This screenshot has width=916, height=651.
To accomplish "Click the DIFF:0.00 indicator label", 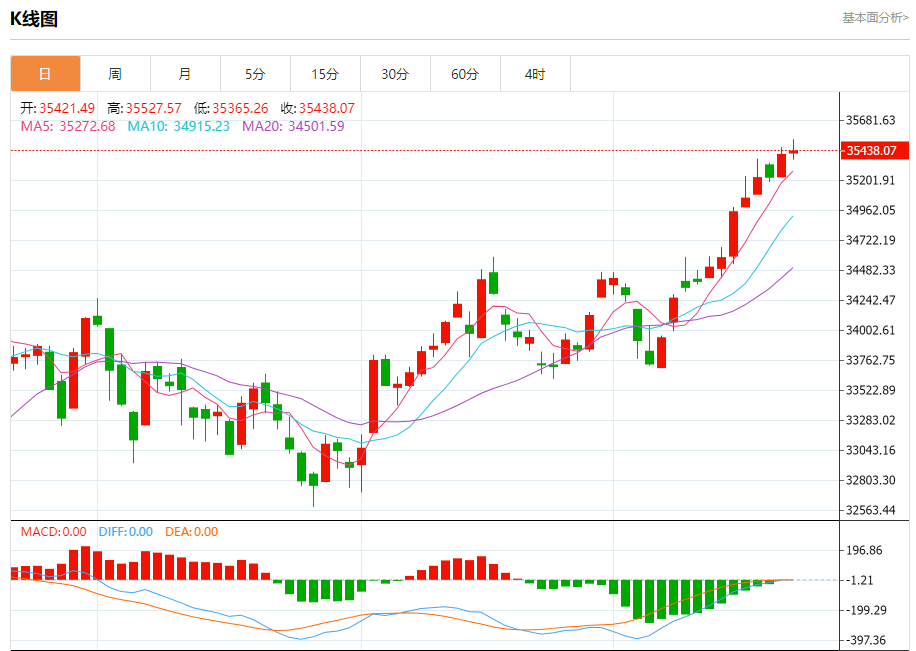I will [x=126, y=532].
